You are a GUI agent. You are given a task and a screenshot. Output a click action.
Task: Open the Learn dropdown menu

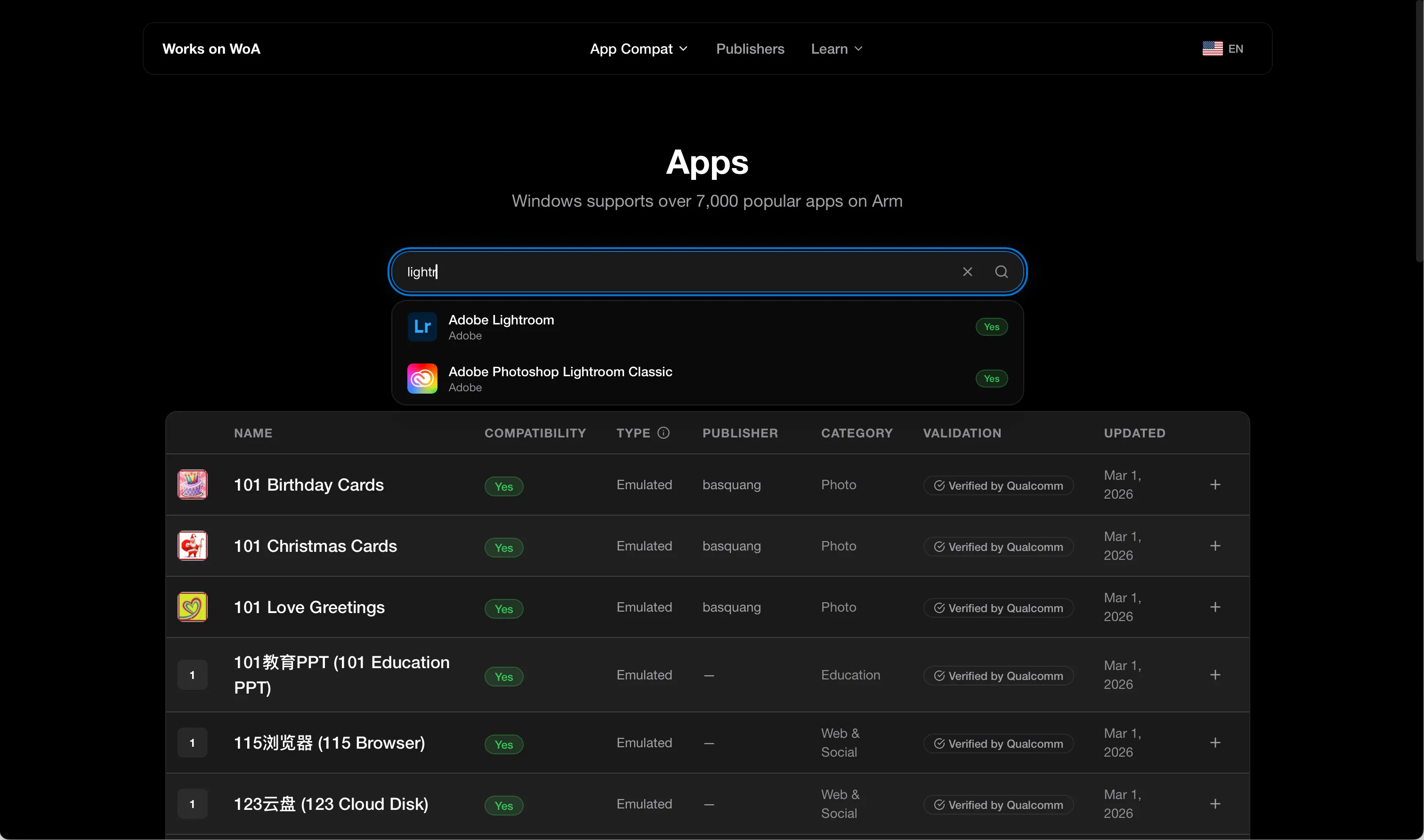tap(837, 48)
